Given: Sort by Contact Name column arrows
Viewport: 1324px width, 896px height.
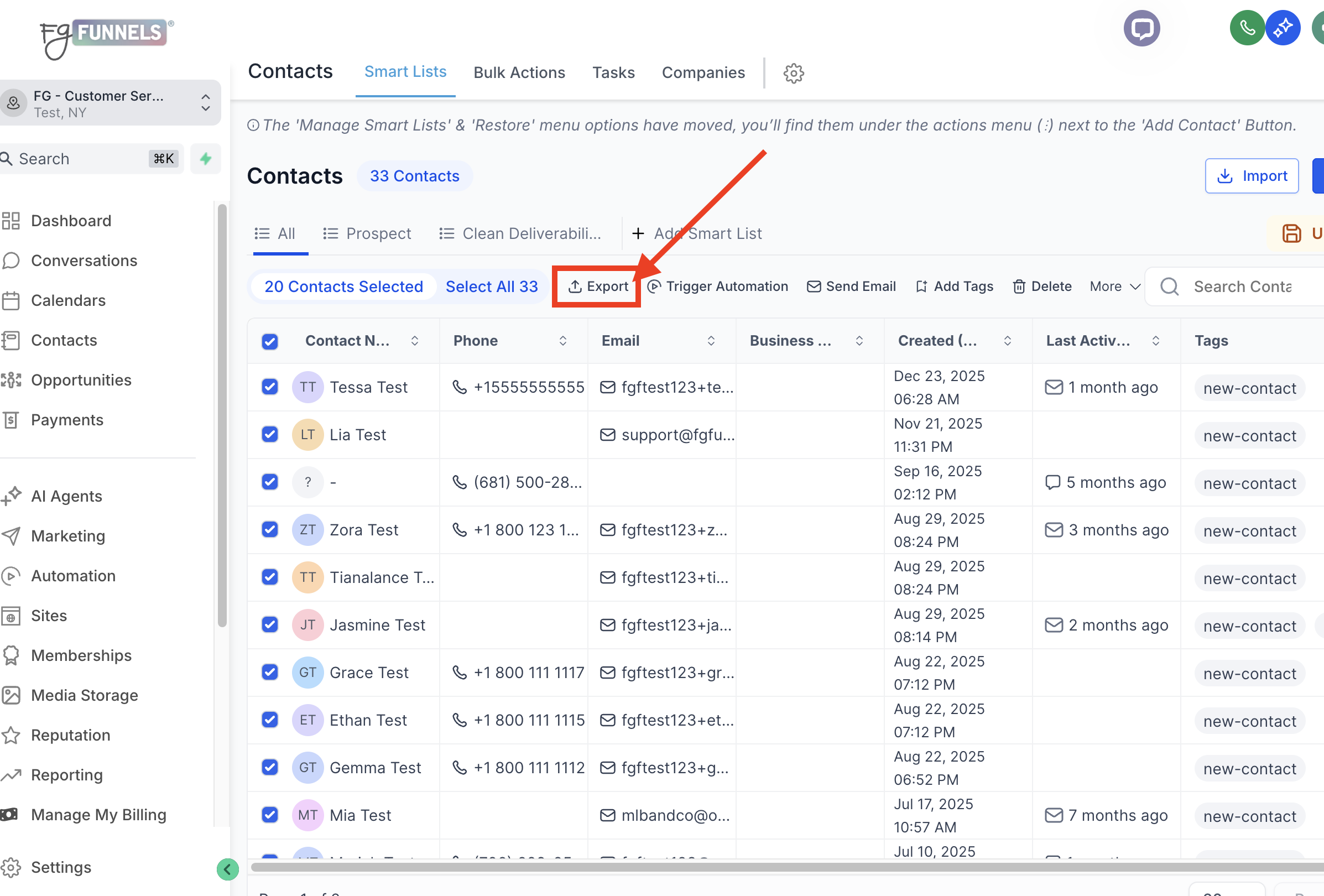Looking at the screenshot, I should click(x=415, y=341).
